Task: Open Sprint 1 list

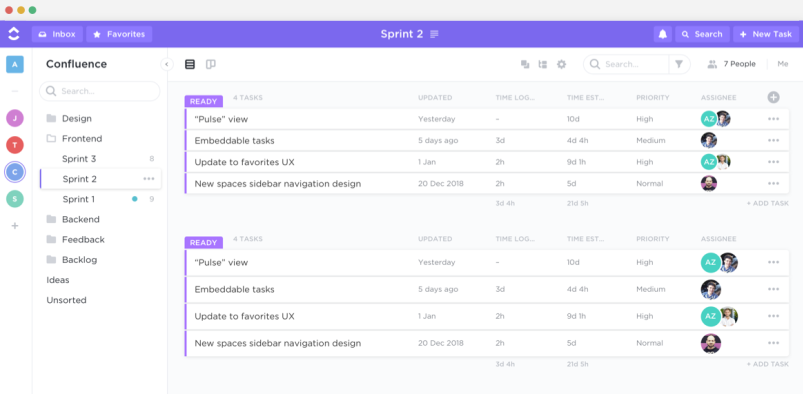Action: click(x=79, y=199)
